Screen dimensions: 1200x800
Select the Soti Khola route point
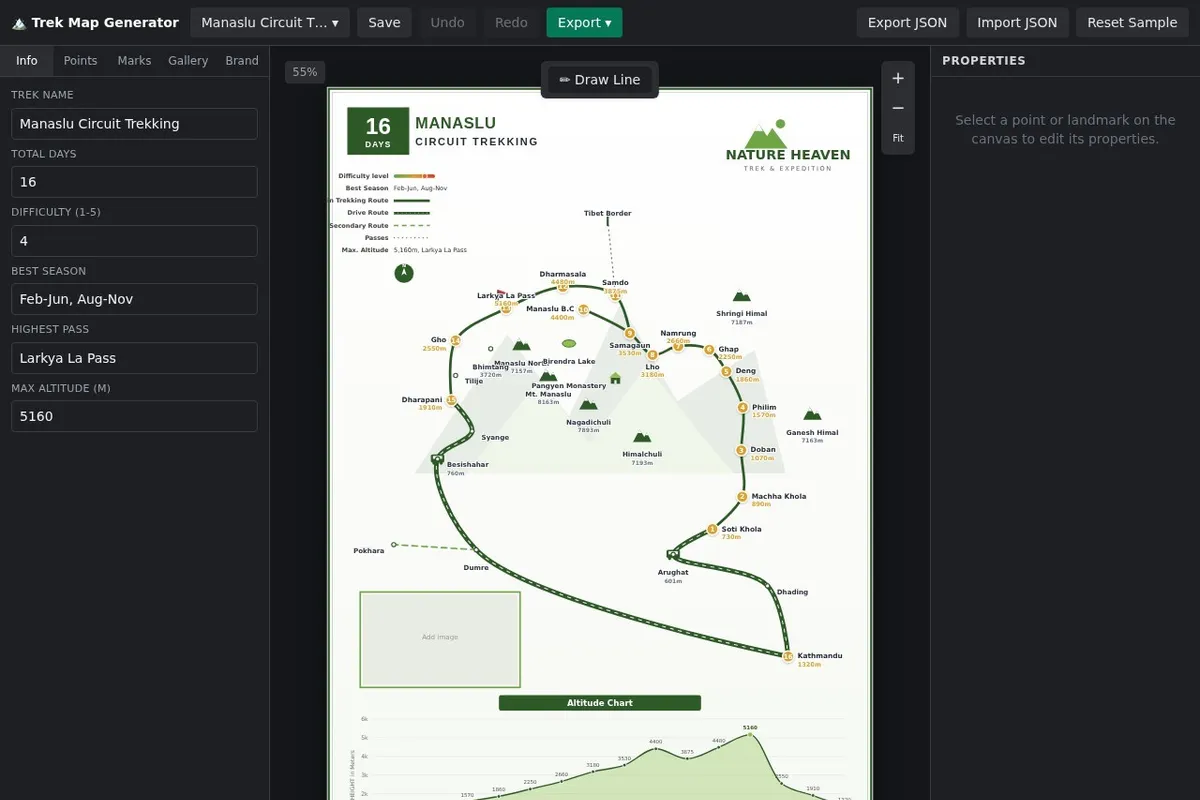[712, 529]
